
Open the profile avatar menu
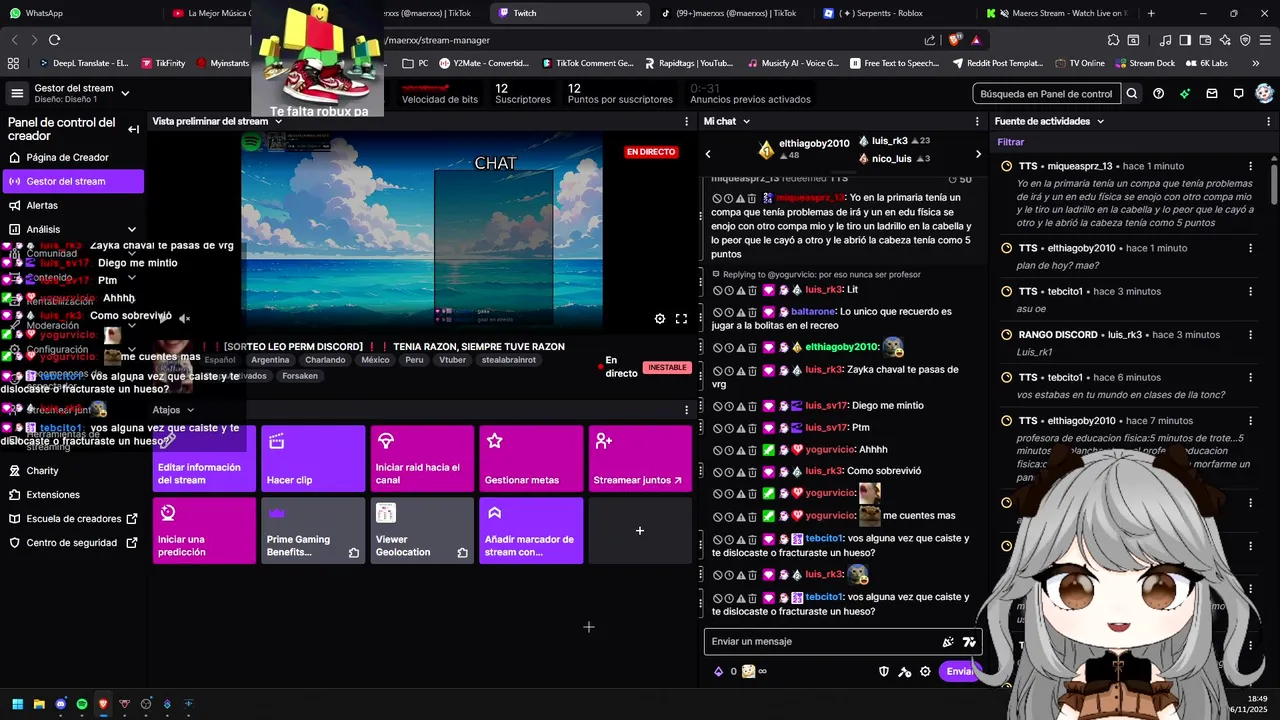[1264, 93]
